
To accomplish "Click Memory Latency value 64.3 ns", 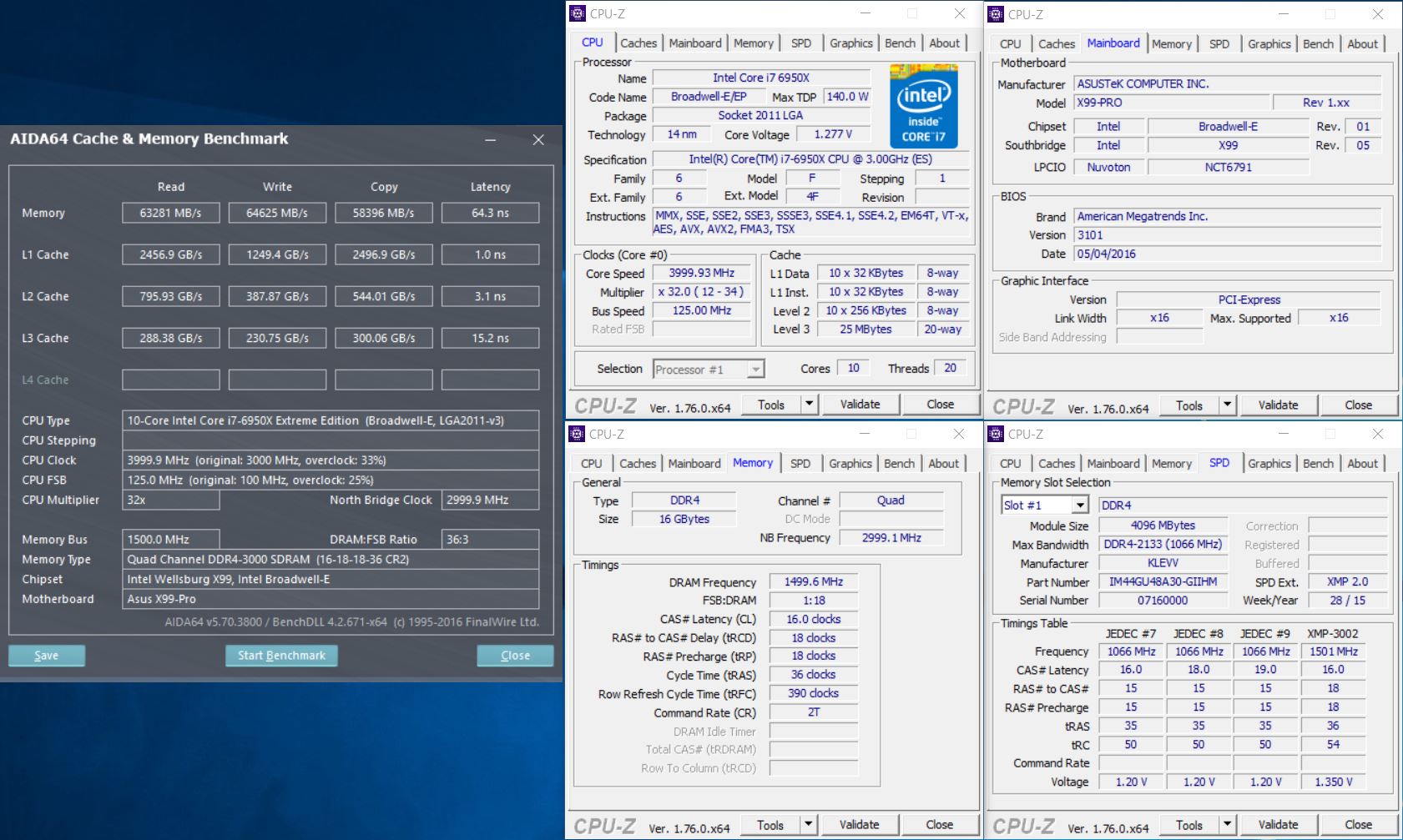I will point(490,213).
